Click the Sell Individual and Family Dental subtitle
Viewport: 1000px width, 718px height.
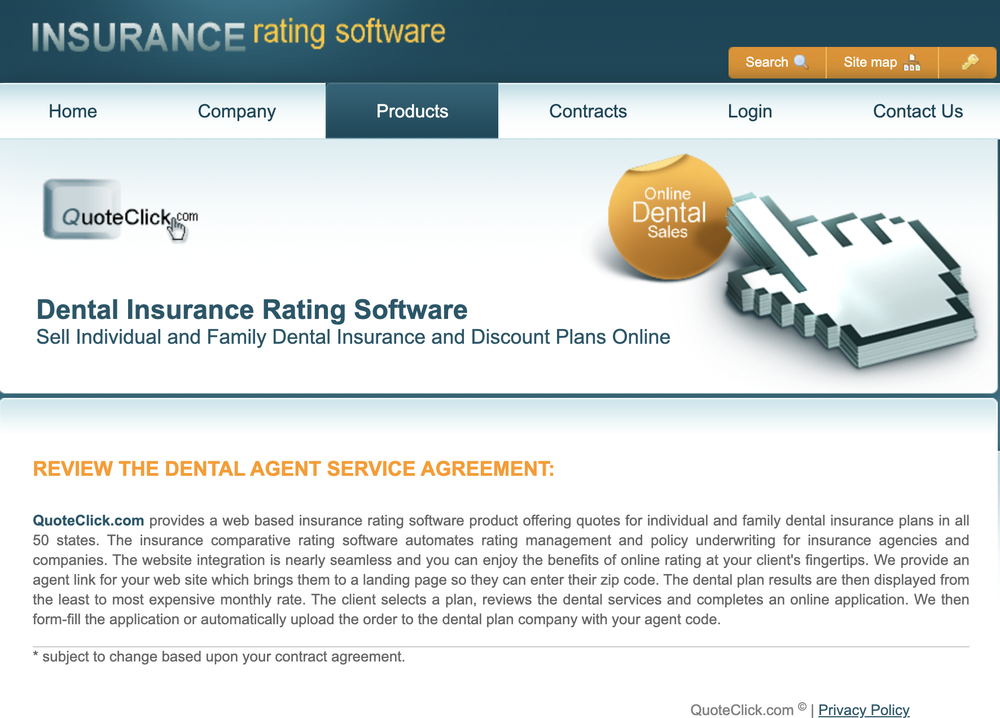(353, 337)
